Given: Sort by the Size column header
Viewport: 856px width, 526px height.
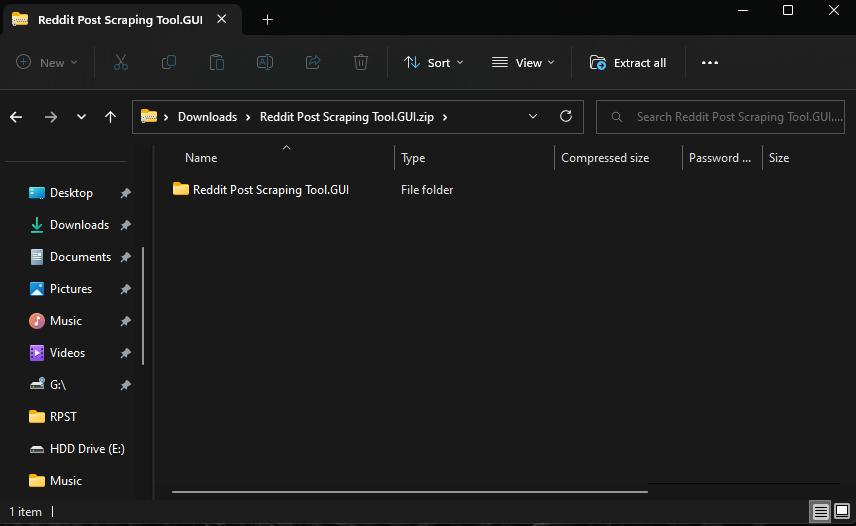Looking at the screenshot, I should click(x=779, y=158).
